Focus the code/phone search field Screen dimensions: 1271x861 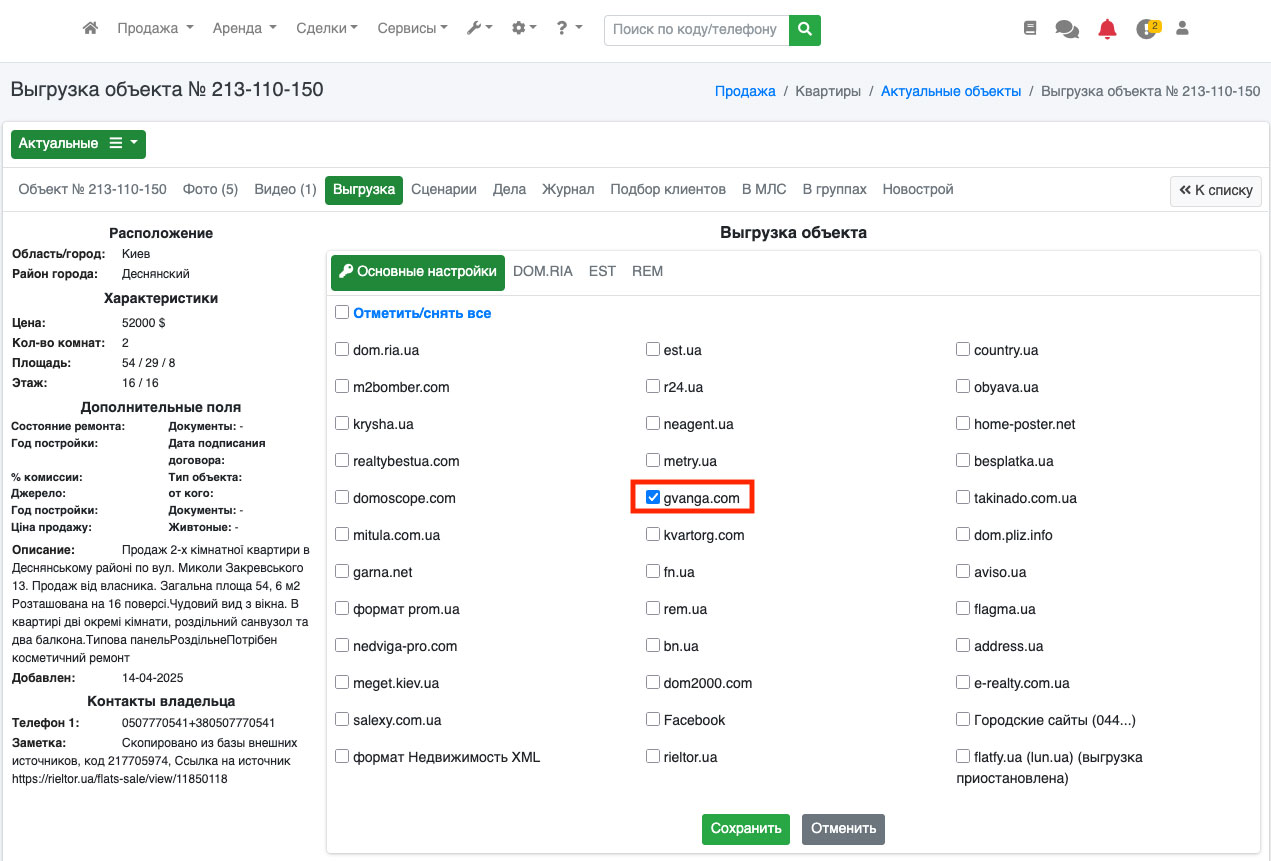[x=696, y=30]
